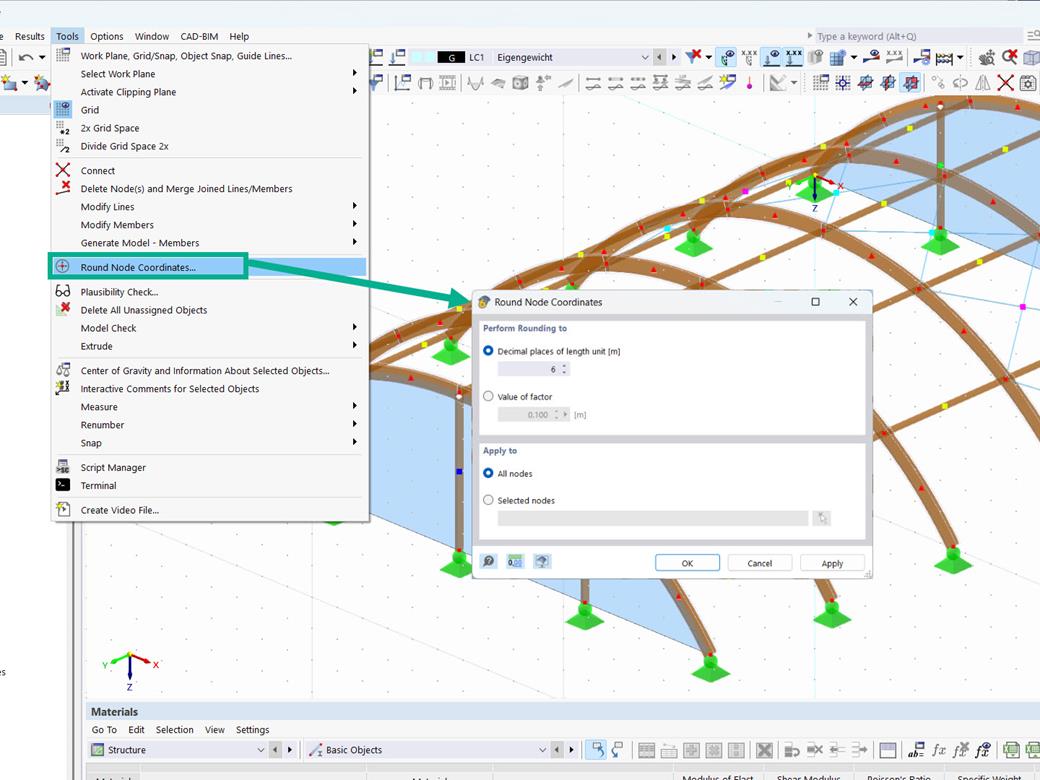Click the 3D view cube icon top right
Viewport: 1040px width, 780px height.
click(x=1030, y=56)
